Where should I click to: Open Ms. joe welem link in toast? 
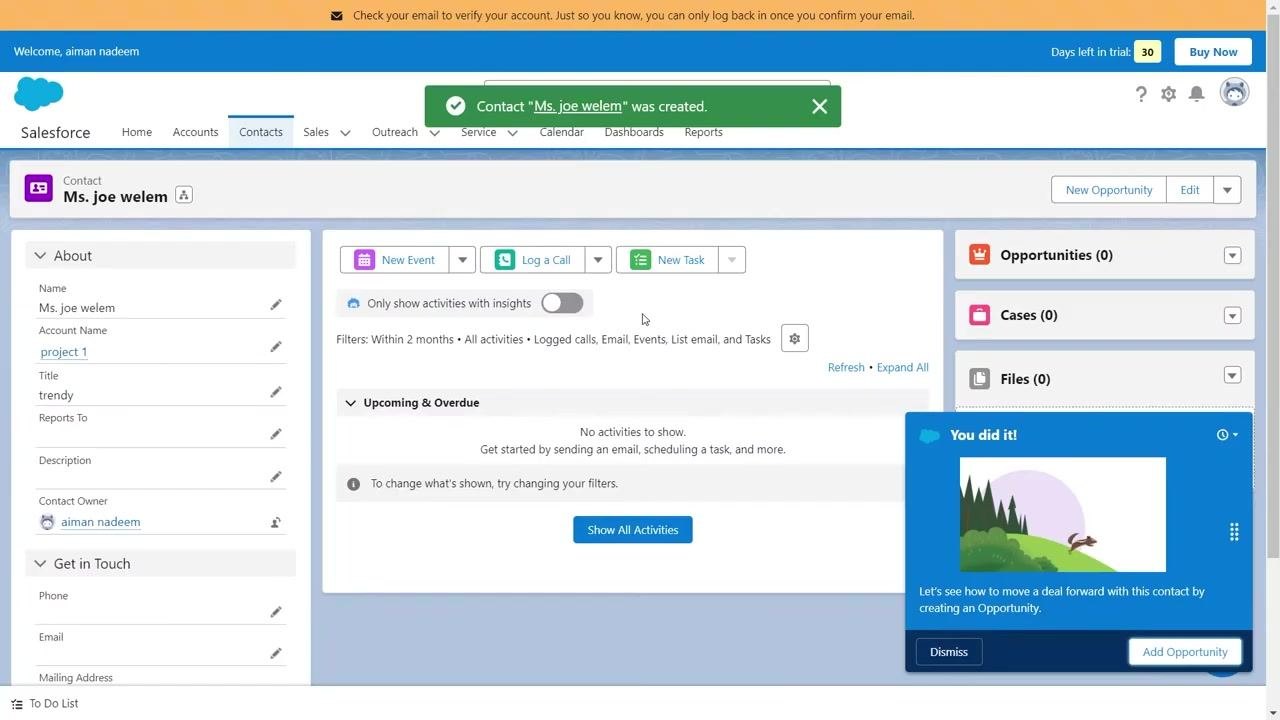point(578,106)
